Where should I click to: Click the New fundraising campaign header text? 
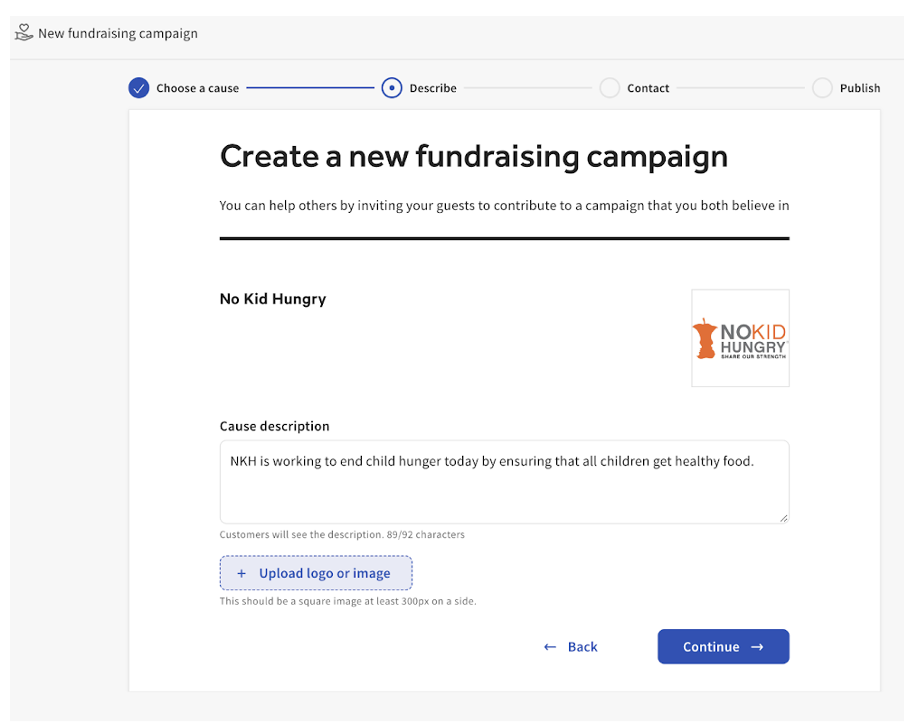(117, 33)
